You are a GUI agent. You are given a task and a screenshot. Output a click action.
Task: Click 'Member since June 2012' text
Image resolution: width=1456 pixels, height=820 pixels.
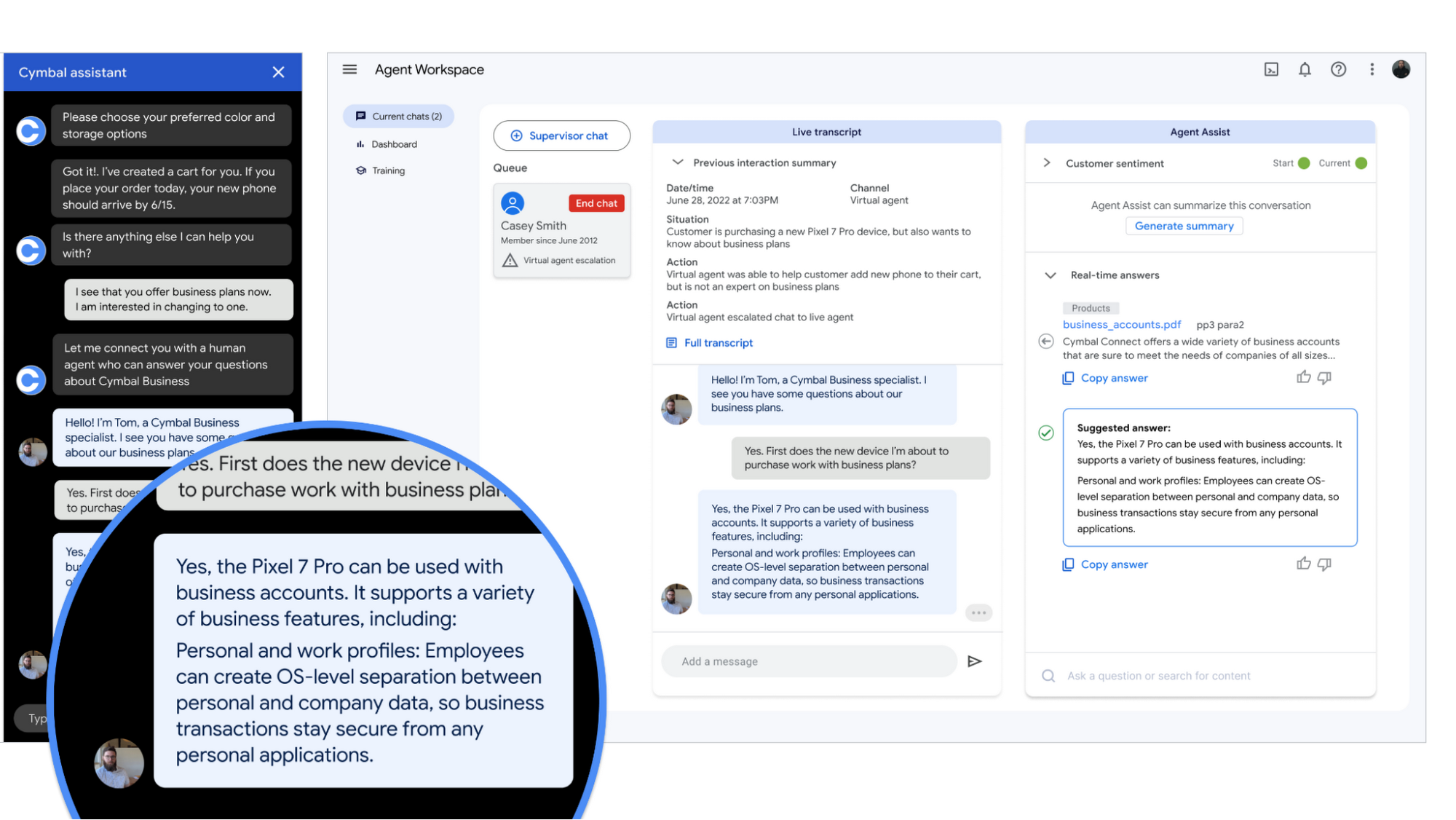pyautogui.click(x=549, y=241)
